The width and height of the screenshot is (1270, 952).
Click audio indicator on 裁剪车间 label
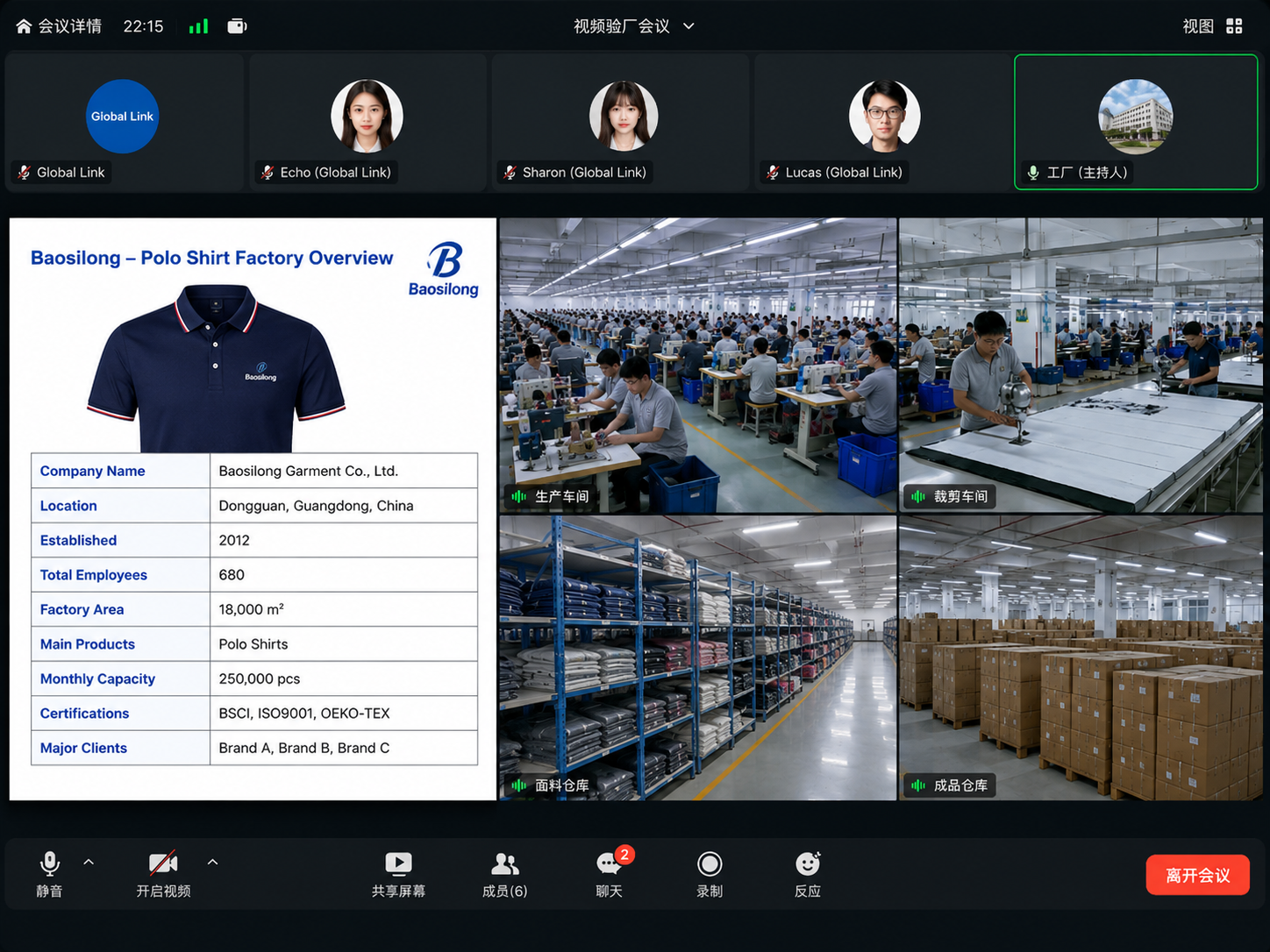918,497
